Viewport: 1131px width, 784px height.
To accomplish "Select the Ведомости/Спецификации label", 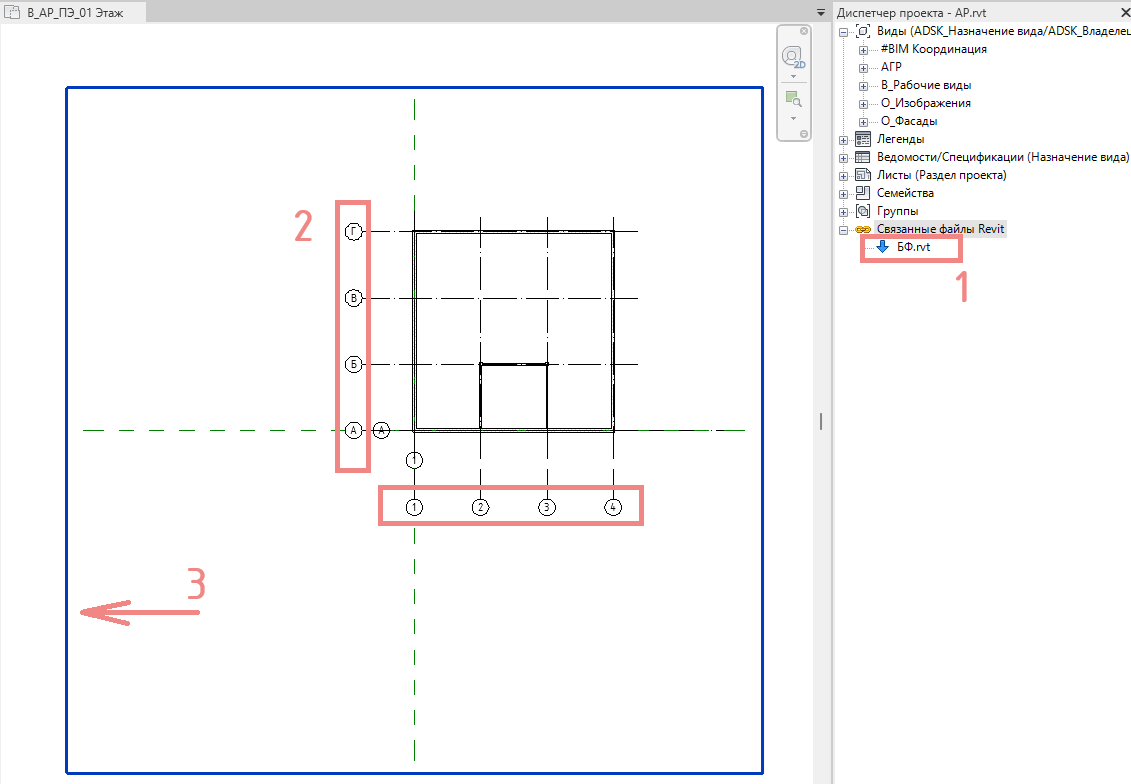I will pos(1003,157).
